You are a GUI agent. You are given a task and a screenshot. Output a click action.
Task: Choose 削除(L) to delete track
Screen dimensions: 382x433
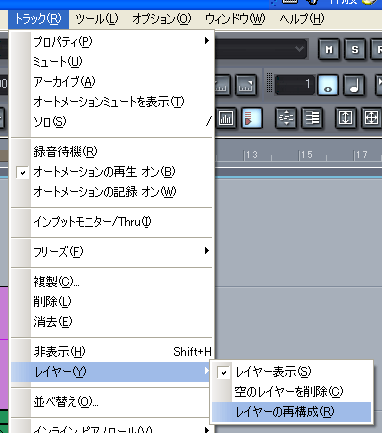(x=112, y=302)
